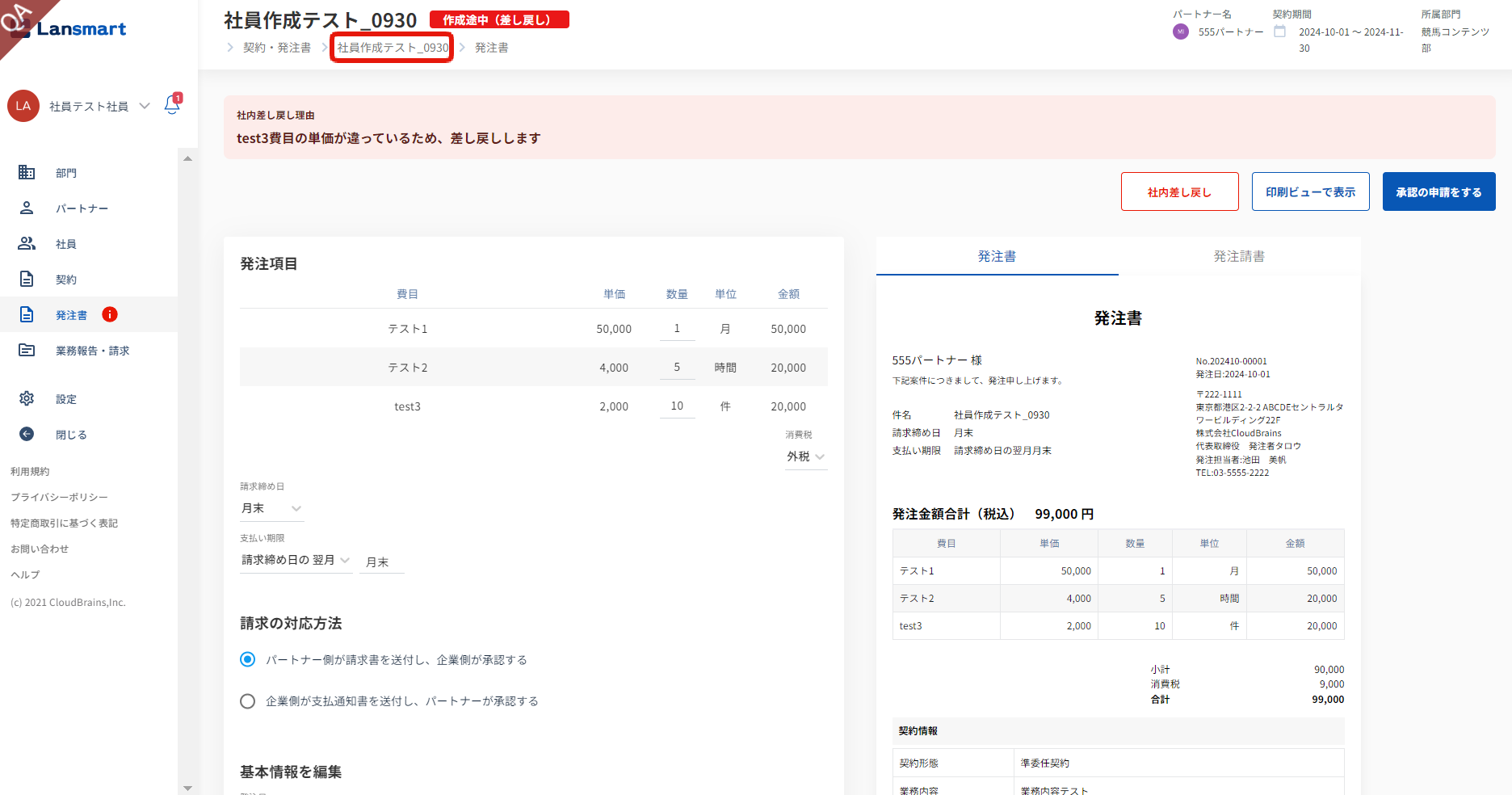The width and height of the screenshot is (1512, 795).
Task: Click the 555パートナー partner name in header
Action: click(1231, 32)
